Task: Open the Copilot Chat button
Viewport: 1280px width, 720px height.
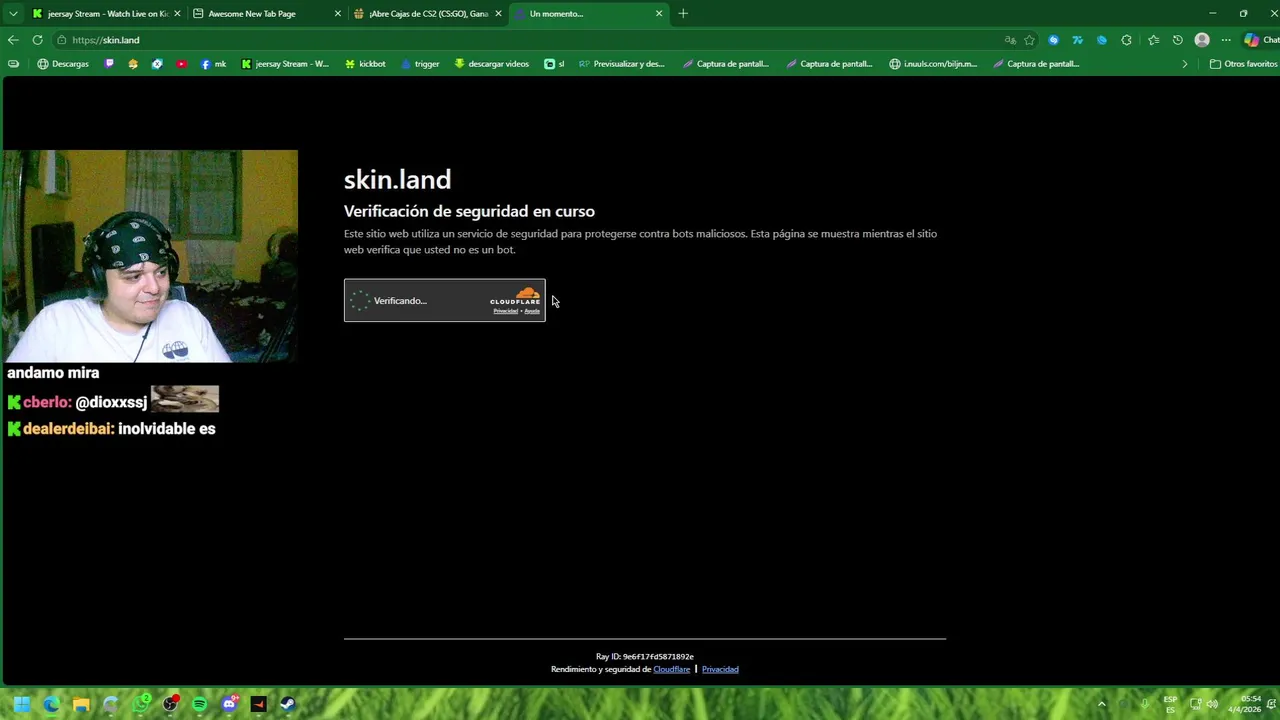Action: point(1261,40)
